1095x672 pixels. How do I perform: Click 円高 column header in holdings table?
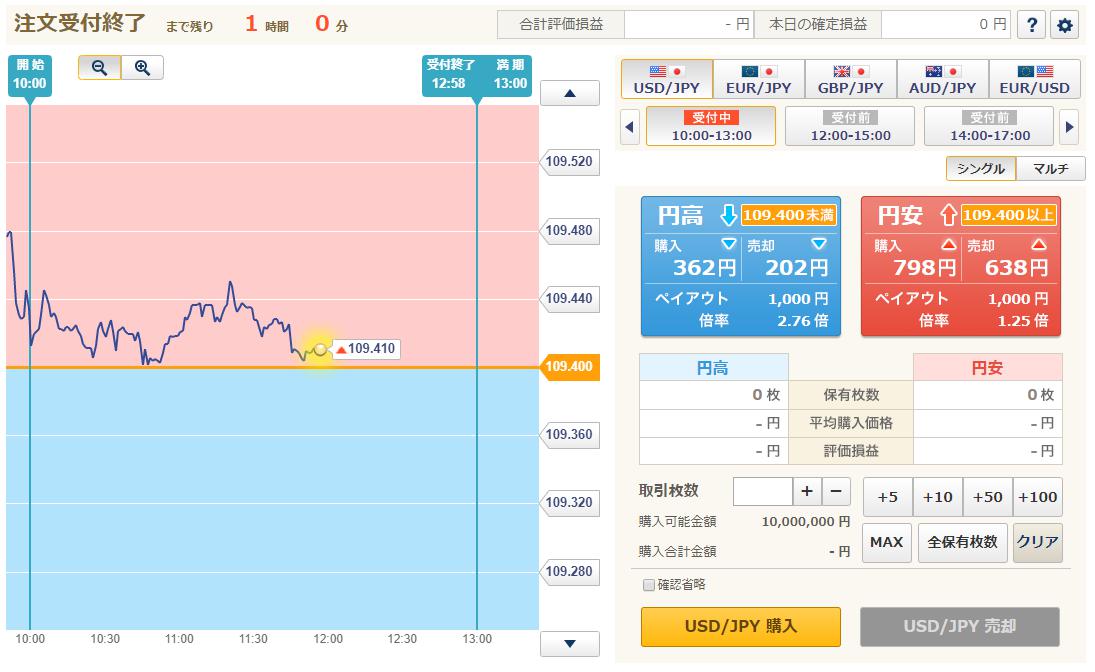pyautogui.click(x=713, y=367)
